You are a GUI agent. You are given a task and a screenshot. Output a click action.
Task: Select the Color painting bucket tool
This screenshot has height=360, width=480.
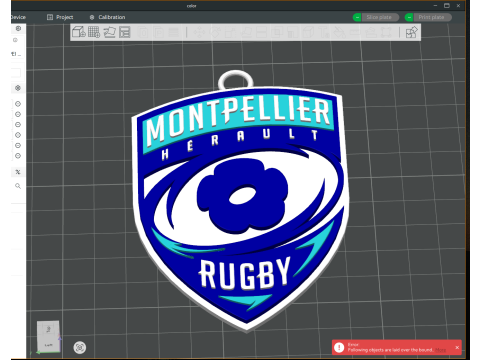[339, 32]
